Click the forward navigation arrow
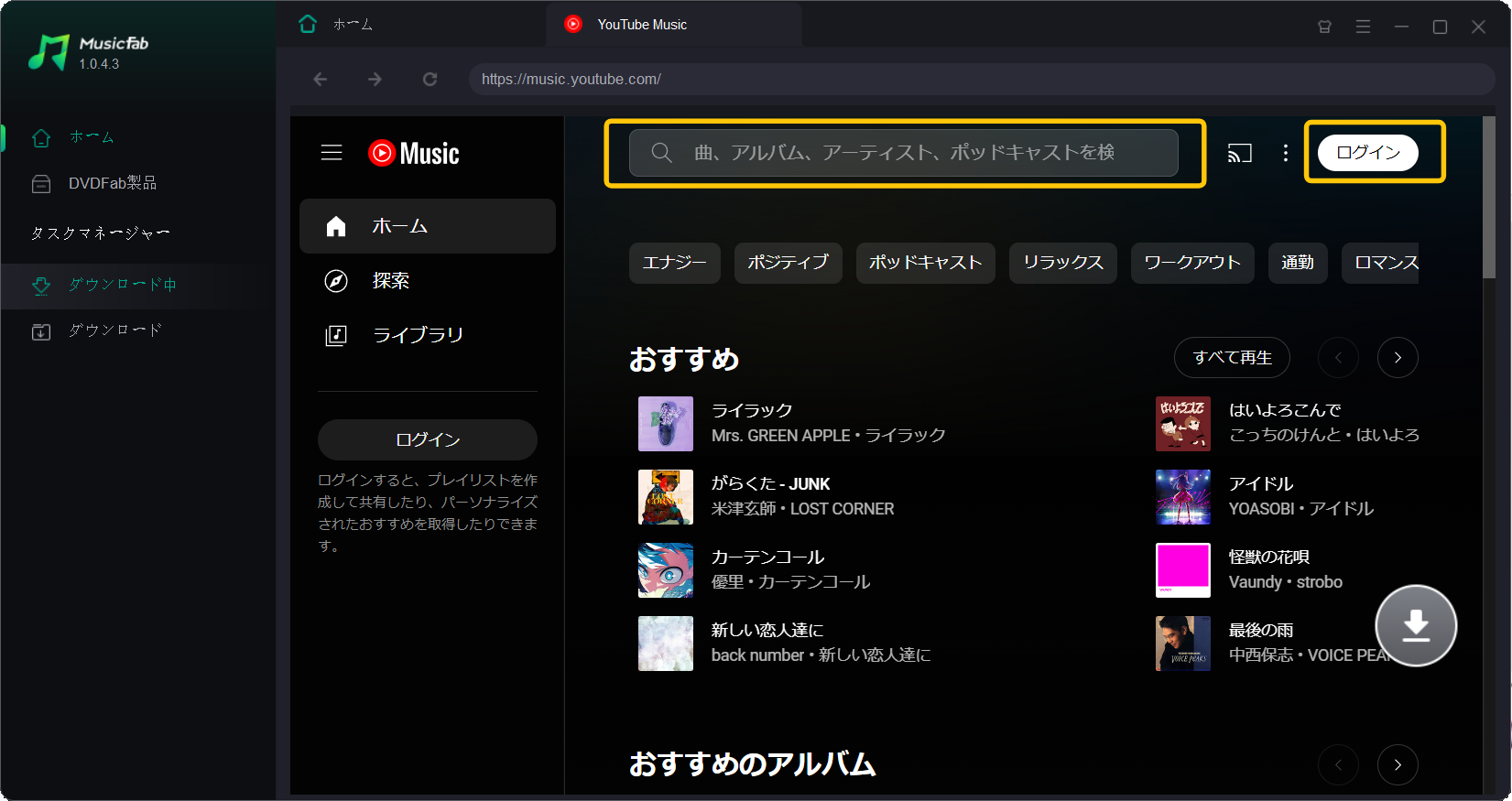 tap(375, 80)
